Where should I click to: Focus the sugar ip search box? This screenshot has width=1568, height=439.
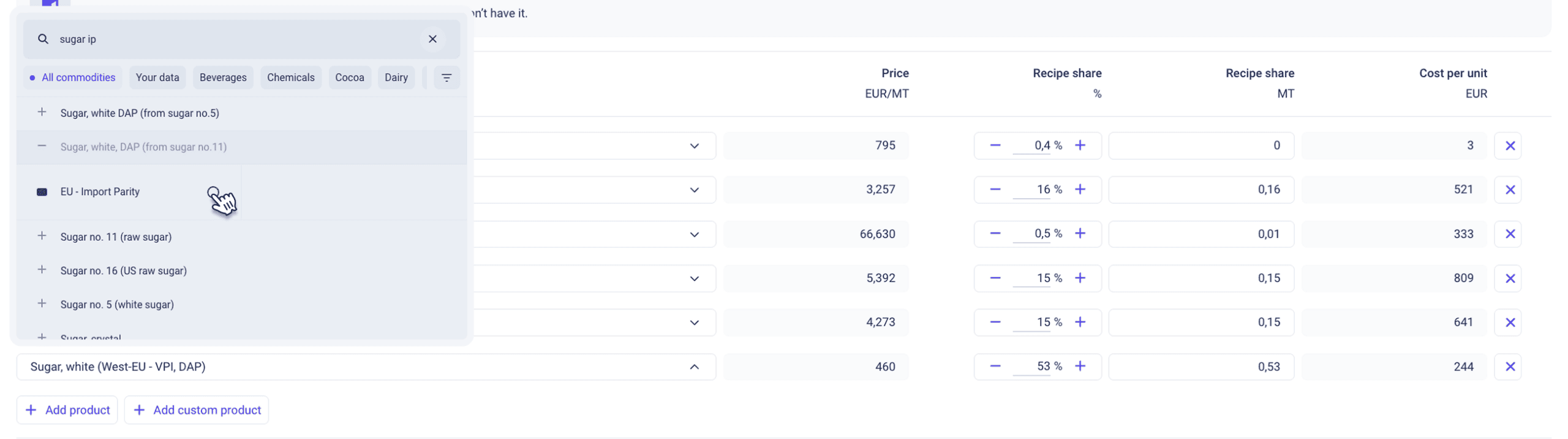pos(233,39)
